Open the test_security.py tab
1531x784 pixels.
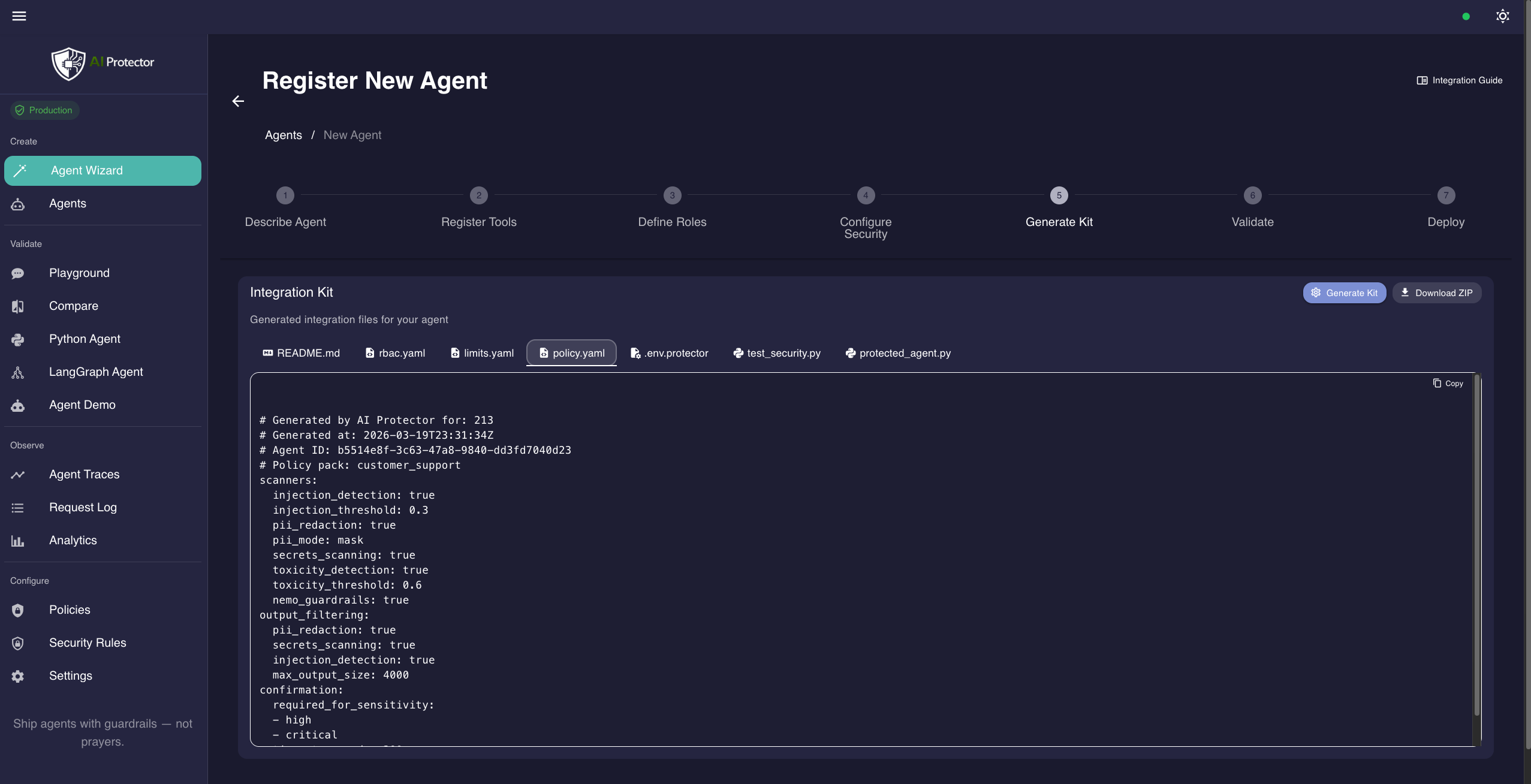pyautogui.click(x=776, y=353)
